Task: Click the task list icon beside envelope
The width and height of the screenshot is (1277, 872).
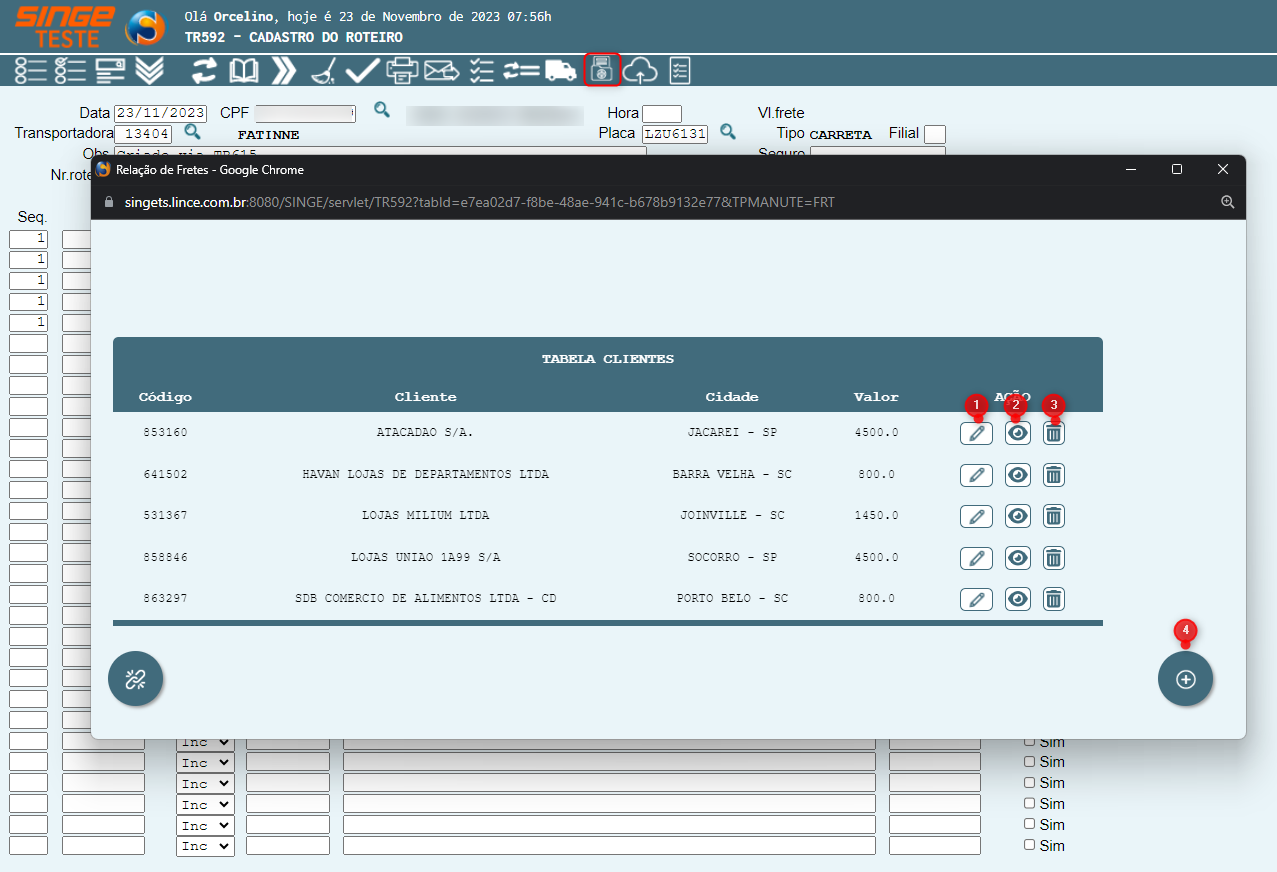Action: point(482,70)
